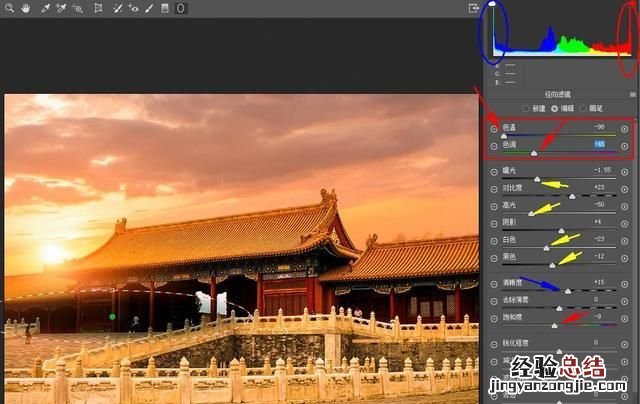This screenshot has height=404, width=640.
Task: Click the 白色 value field showing -23
Action: pos(599,238)
